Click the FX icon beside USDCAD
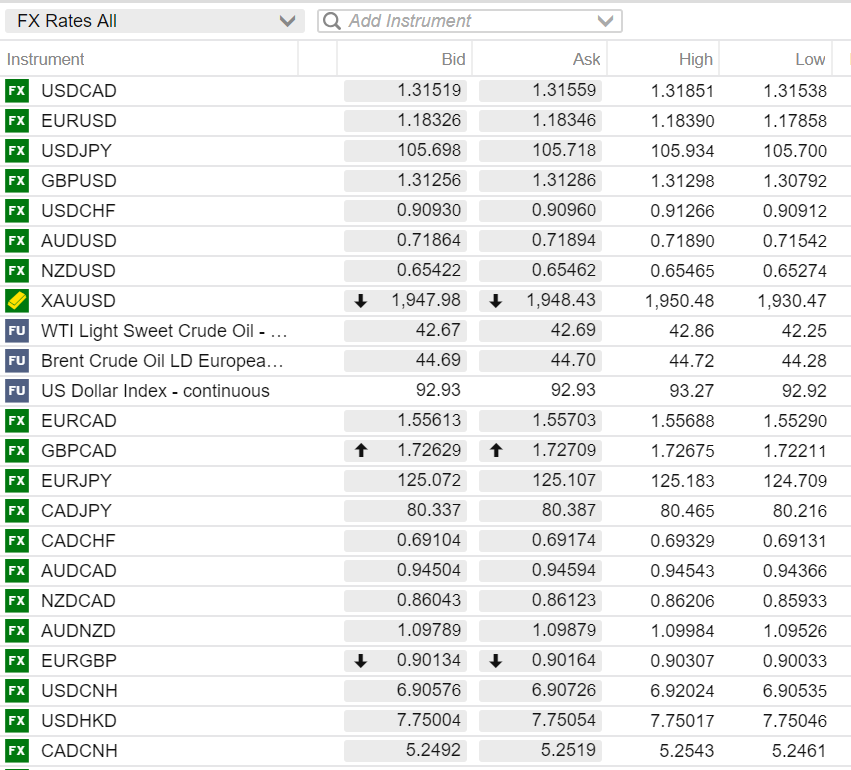 [17, 91]
